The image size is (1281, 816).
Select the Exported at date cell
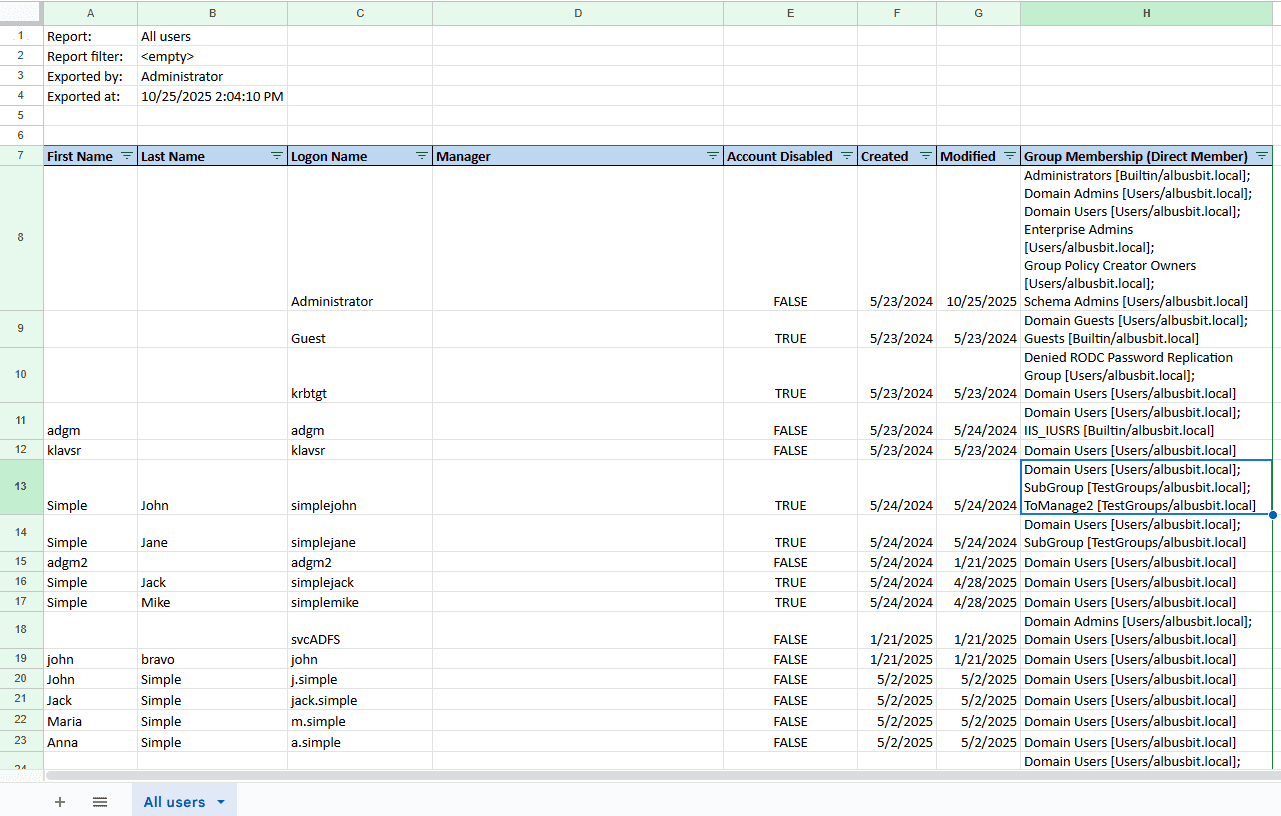click(x=212, y=96)
